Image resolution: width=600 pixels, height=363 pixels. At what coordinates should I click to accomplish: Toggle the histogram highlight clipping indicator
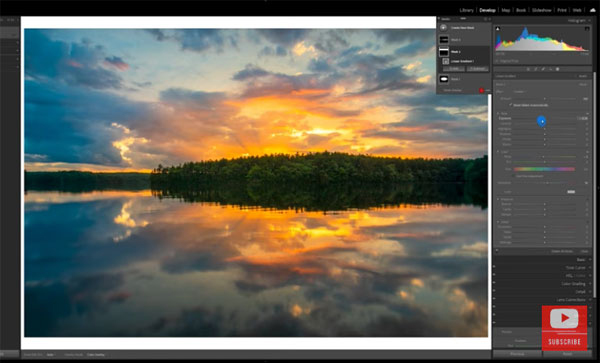tap(587, 28)
